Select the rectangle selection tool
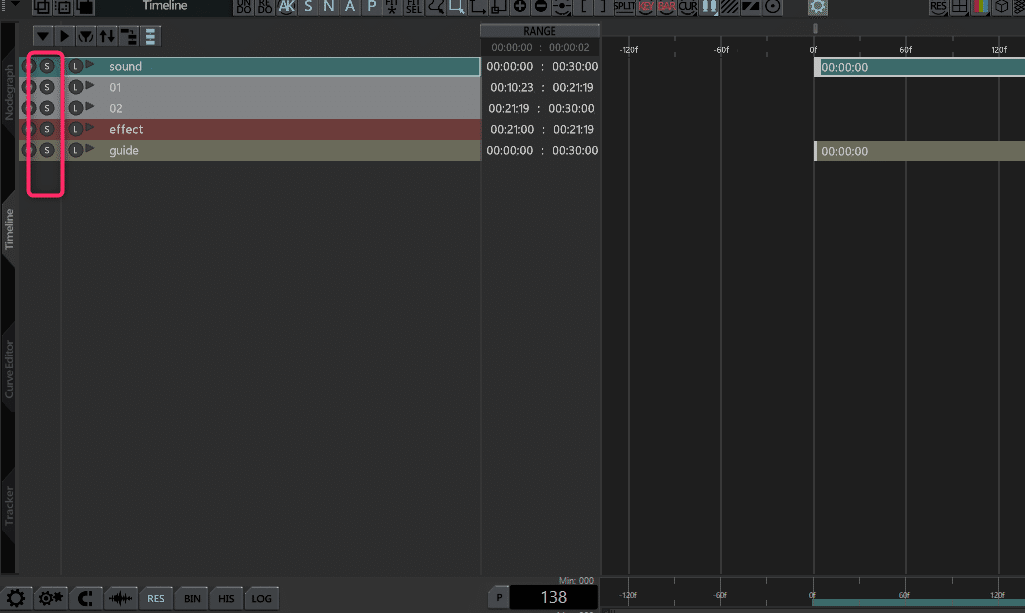The width and height of the screenshot is (1025, 613). click(456, 7)
